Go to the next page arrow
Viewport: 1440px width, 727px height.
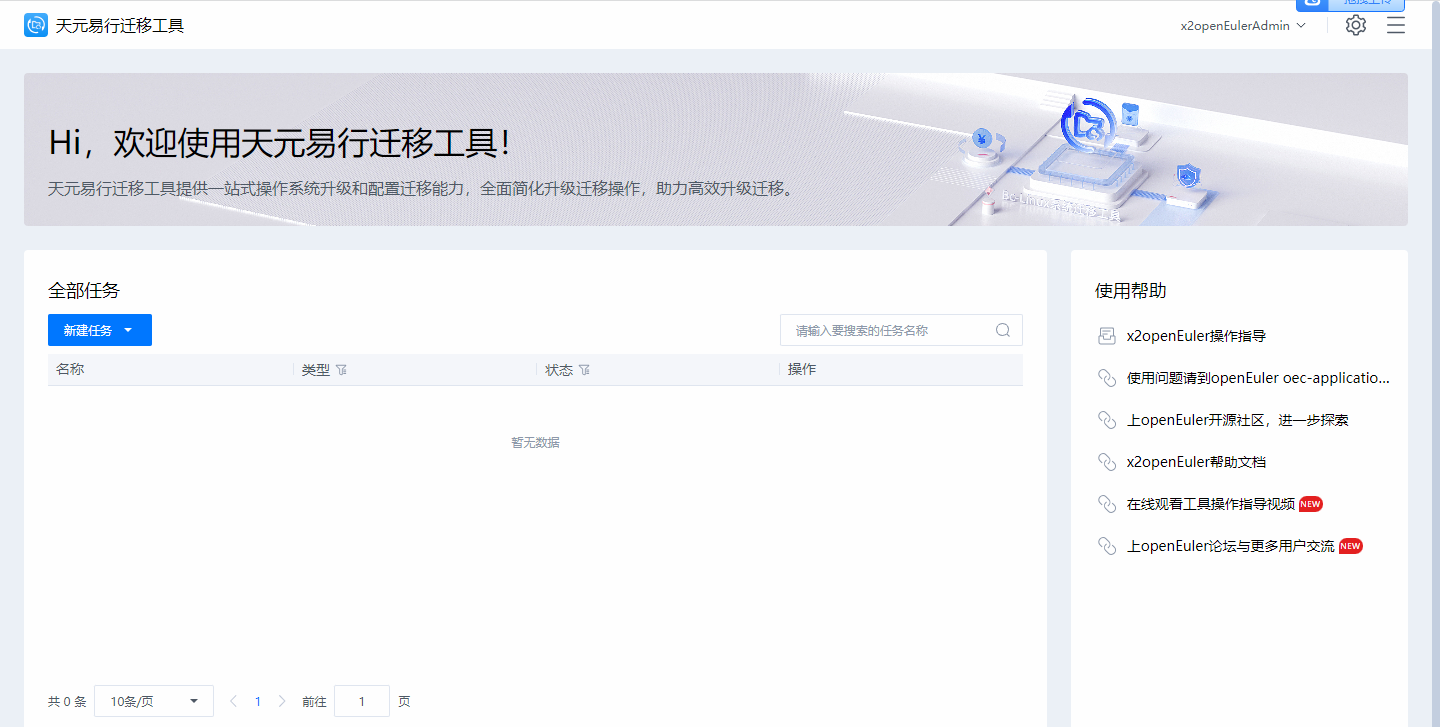point(281,701)
